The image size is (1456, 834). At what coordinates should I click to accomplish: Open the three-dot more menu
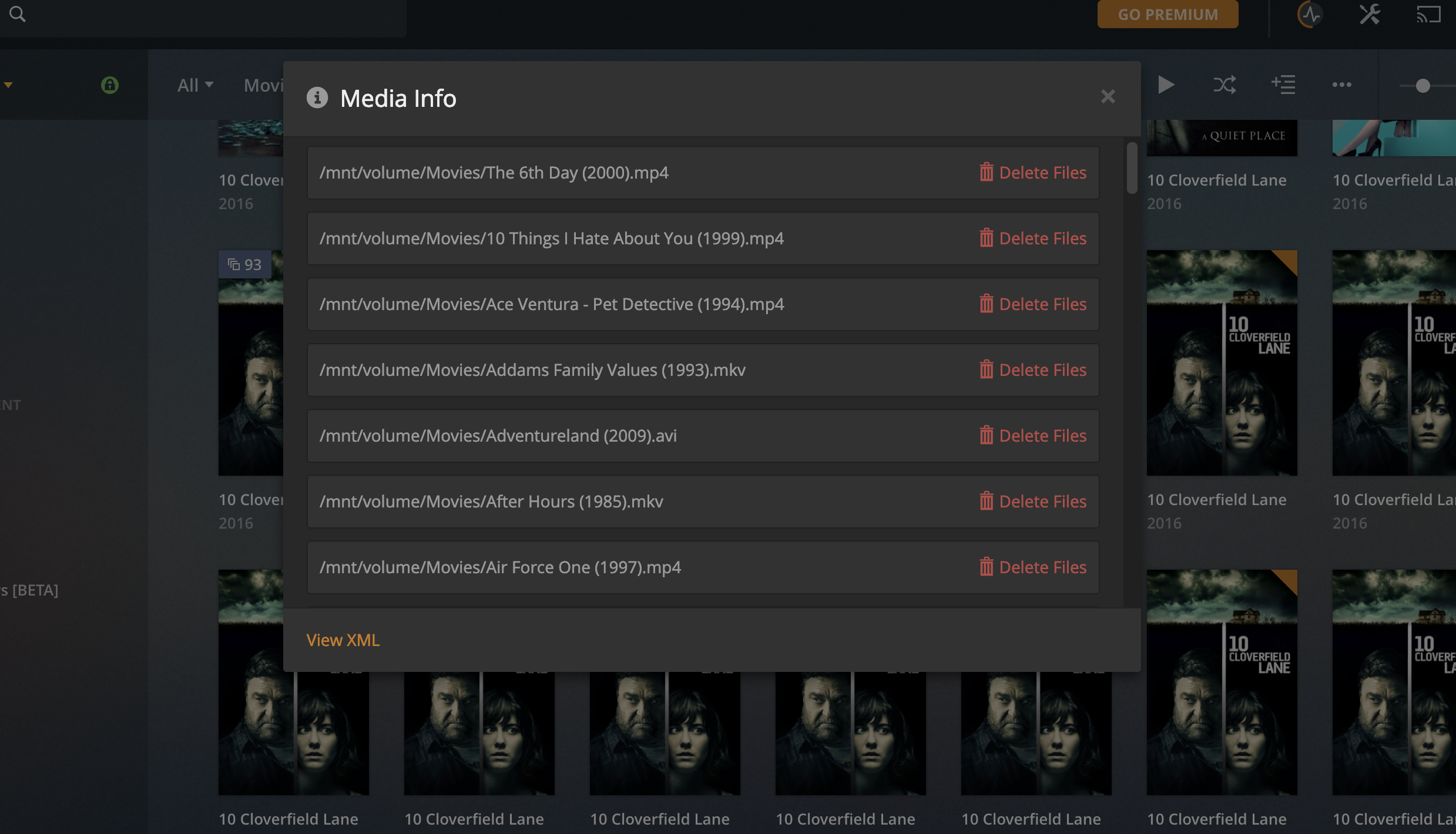pyautogui.click(x=1341, y=85)
